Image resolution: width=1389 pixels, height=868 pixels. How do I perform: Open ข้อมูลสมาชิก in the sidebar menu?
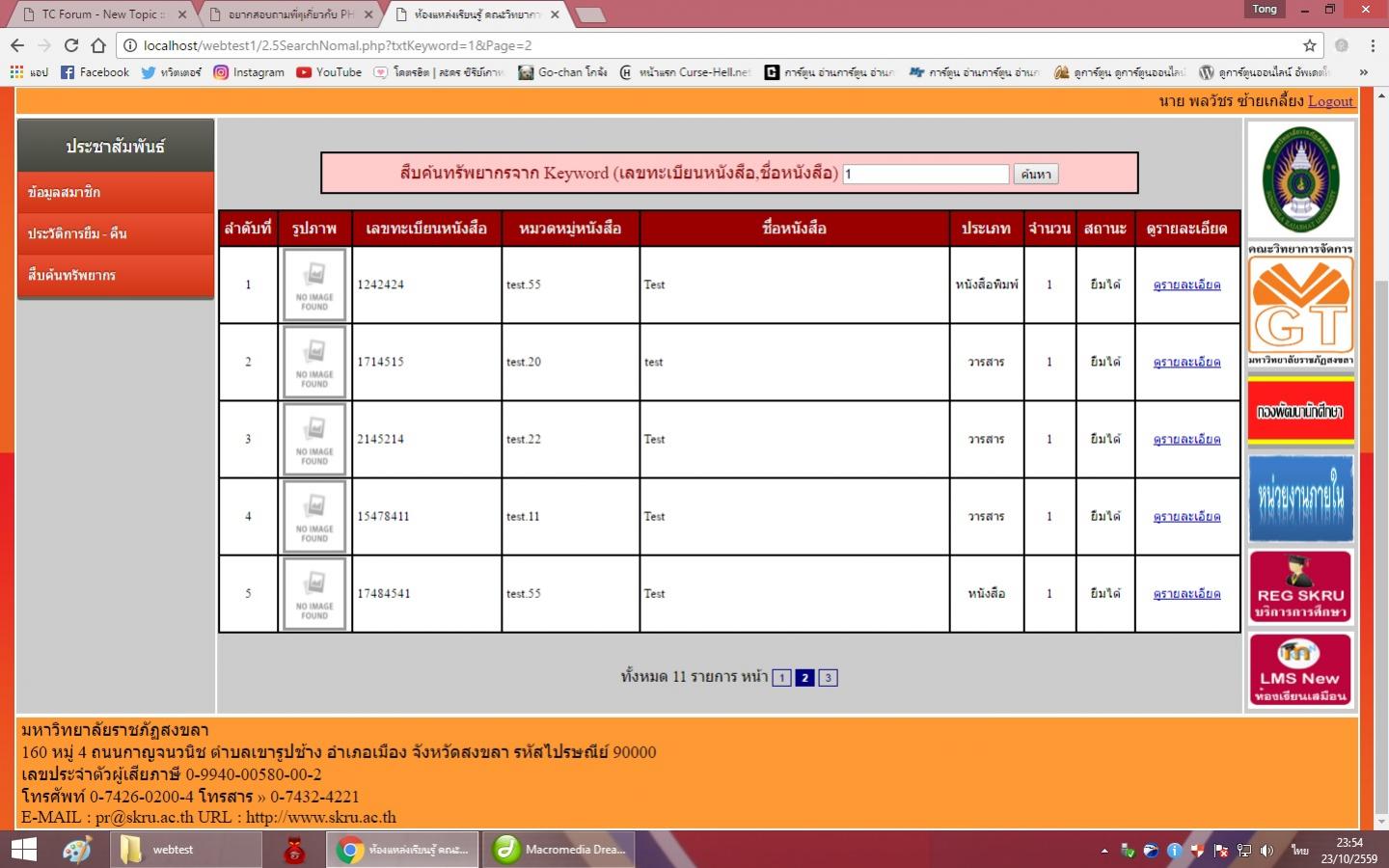pyautogui.click(x=115, y=192)
